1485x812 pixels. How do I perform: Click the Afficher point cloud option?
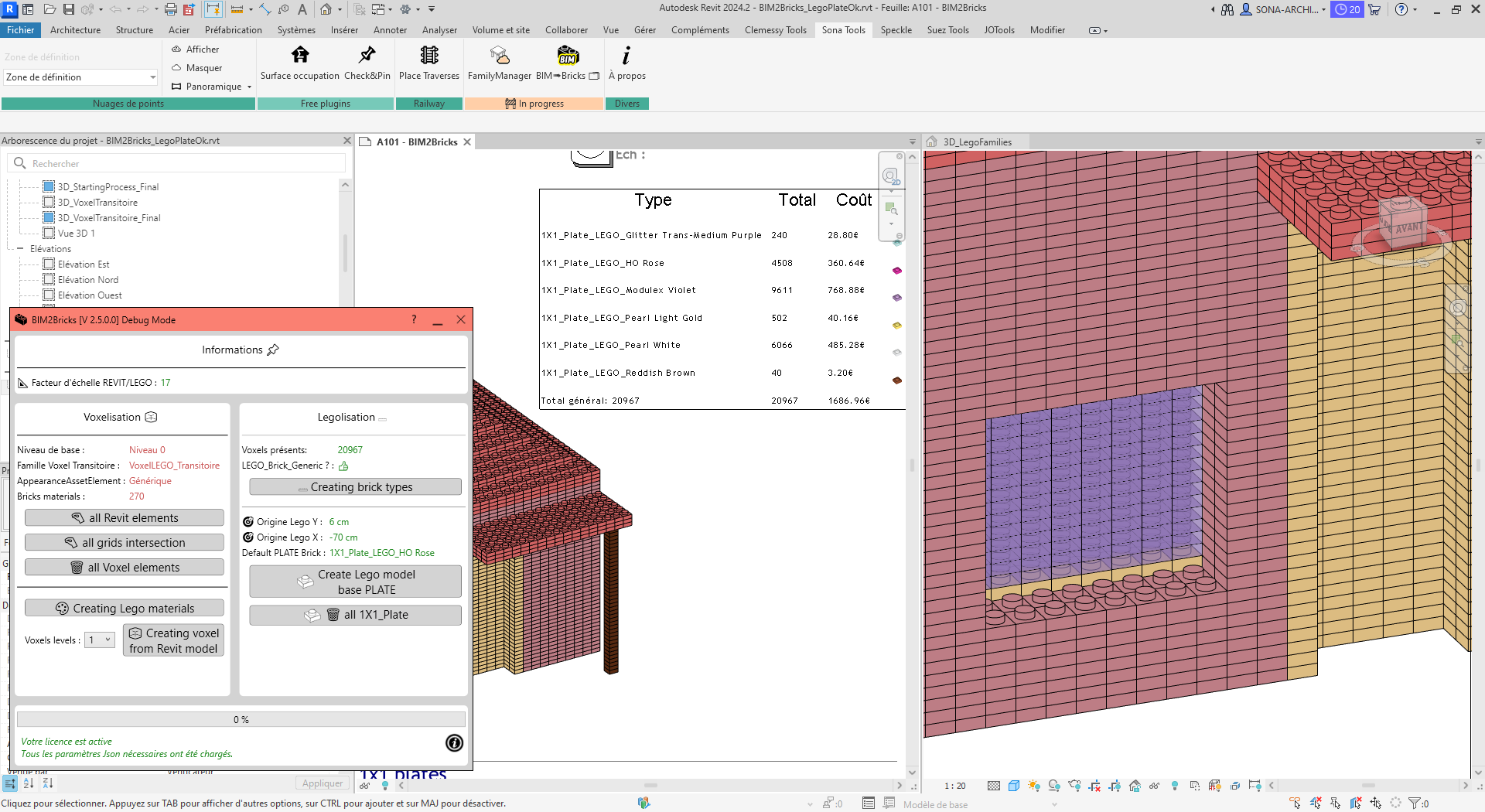click(195, 49)
